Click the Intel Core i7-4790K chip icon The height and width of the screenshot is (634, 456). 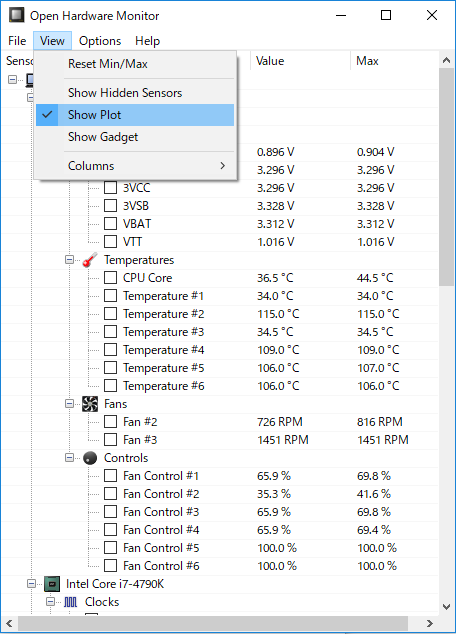pyautogui.click(x=52, y=584)
